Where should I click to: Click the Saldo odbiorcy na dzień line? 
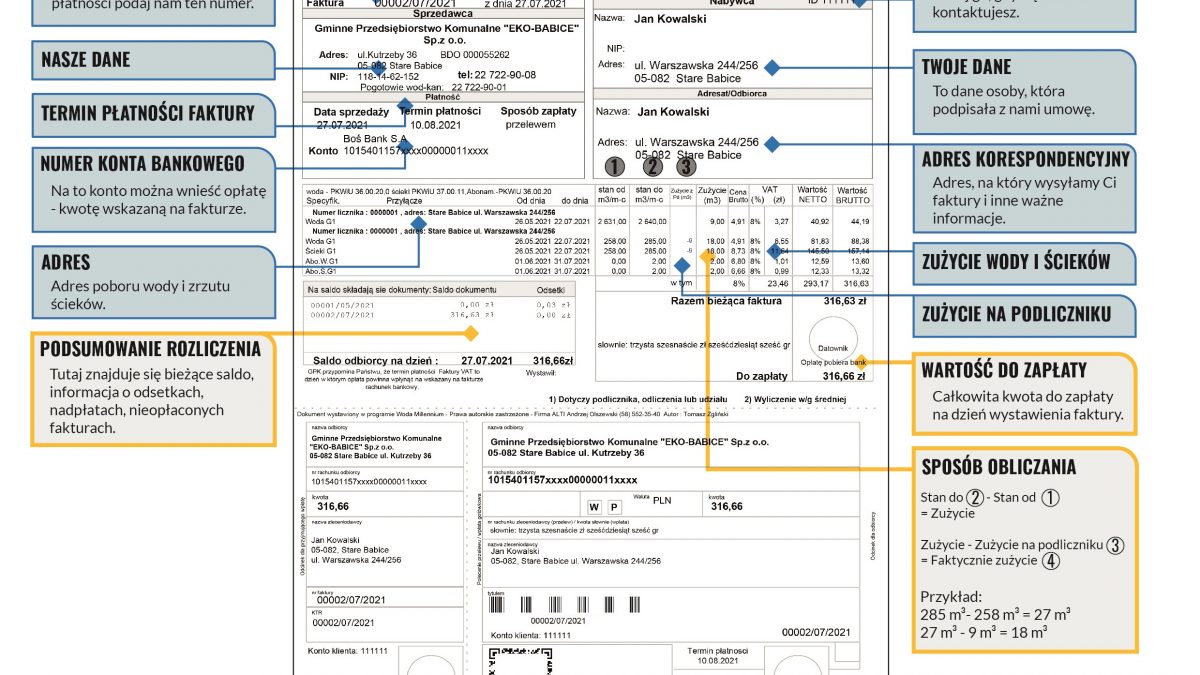click(443, 360)
